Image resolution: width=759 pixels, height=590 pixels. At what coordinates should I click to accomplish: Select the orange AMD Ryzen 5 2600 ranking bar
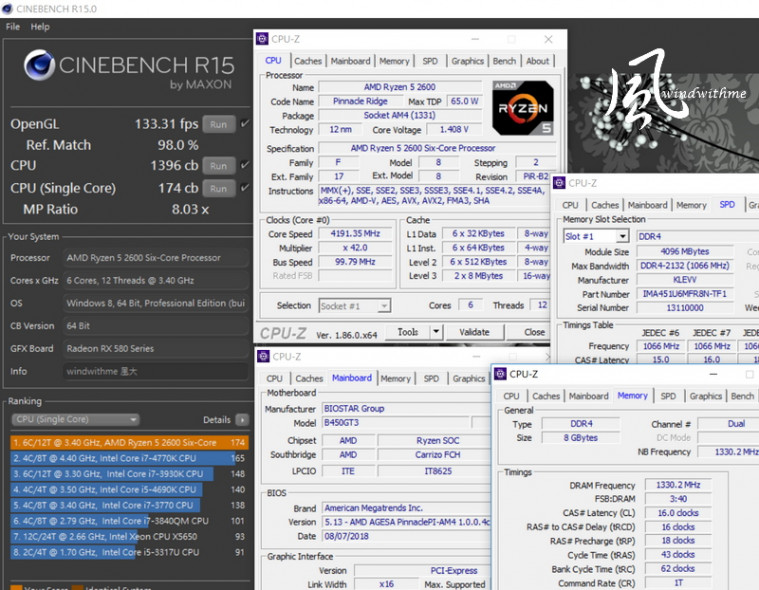tap(128, 442)
